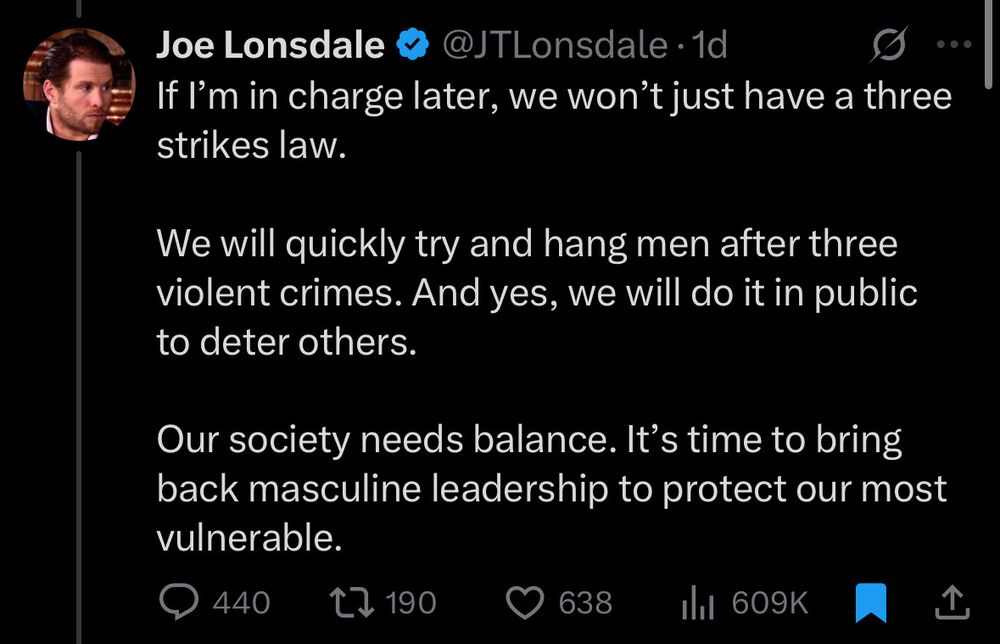
Task: Open the 440 replies count
Action: point(240,601)
